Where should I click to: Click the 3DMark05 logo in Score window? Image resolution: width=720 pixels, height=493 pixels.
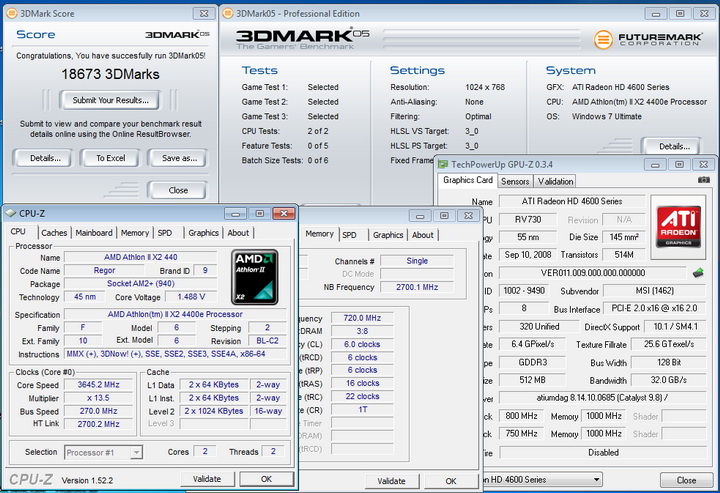177,34
